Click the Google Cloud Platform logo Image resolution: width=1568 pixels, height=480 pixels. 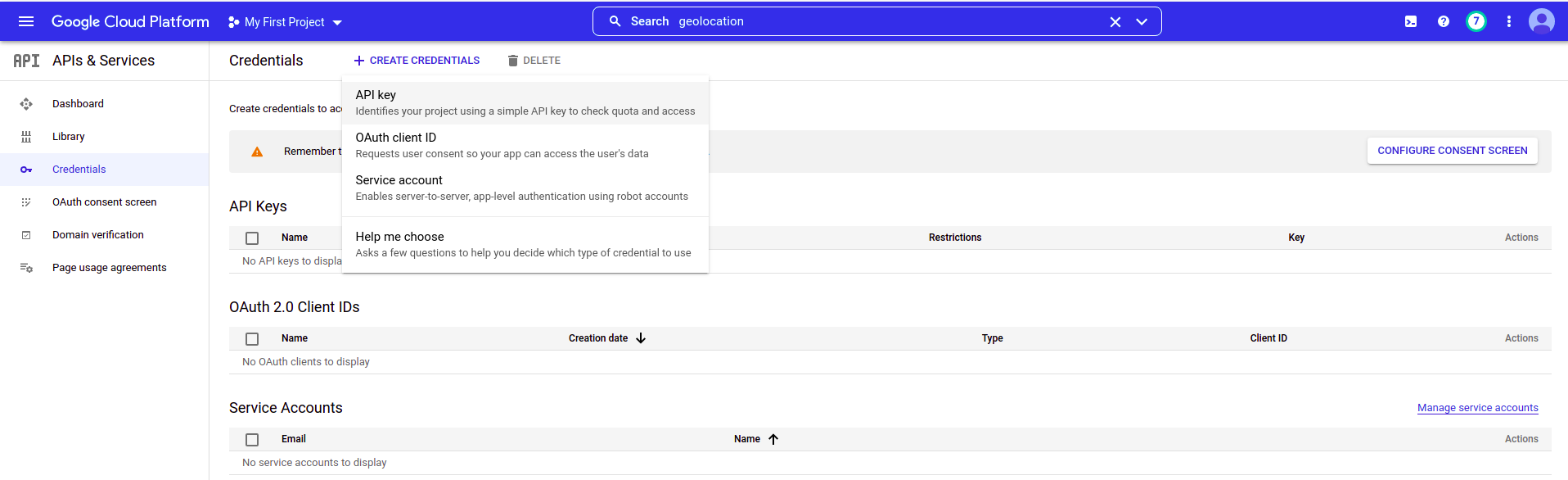[x=130, y=21]
